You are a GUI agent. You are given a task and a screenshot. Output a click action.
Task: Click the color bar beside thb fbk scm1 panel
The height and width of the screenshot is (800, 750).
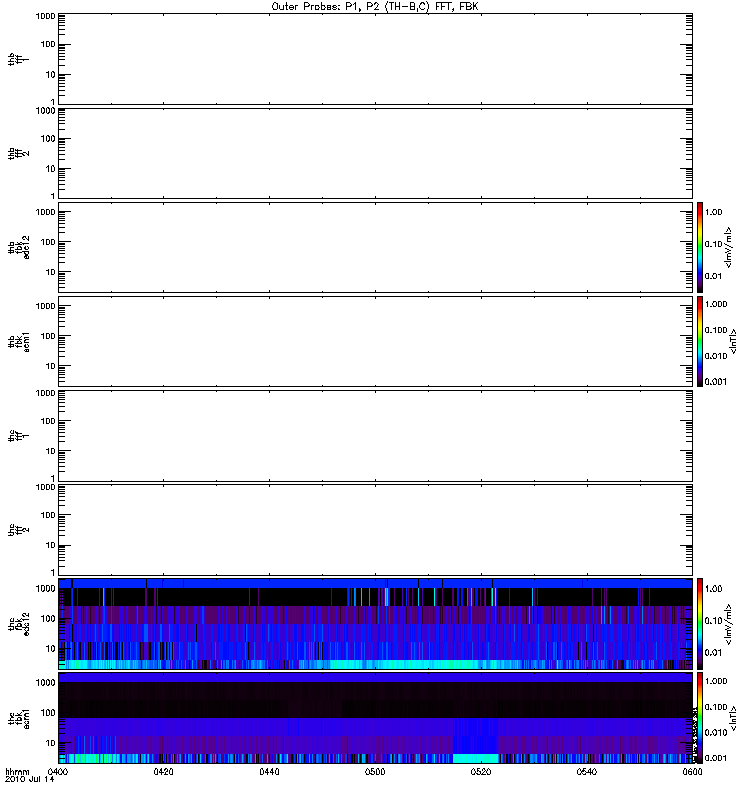(x=700, y=341)
